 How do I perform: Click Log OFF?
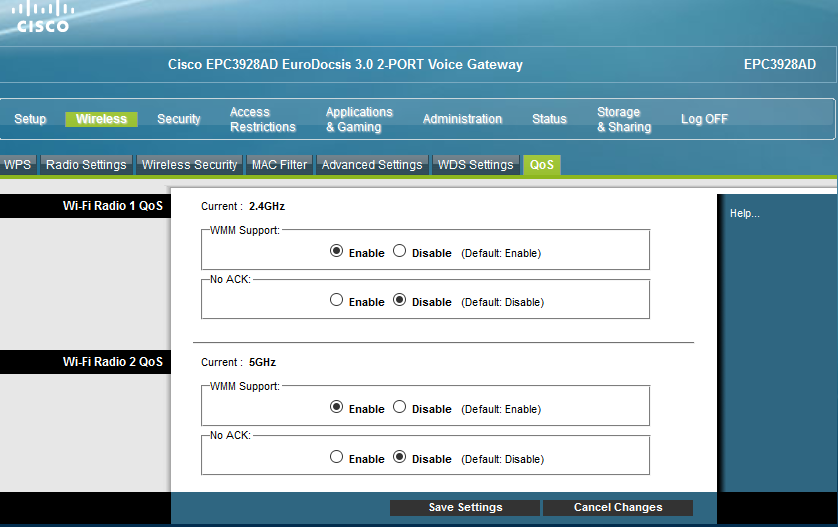pos(704,119)
